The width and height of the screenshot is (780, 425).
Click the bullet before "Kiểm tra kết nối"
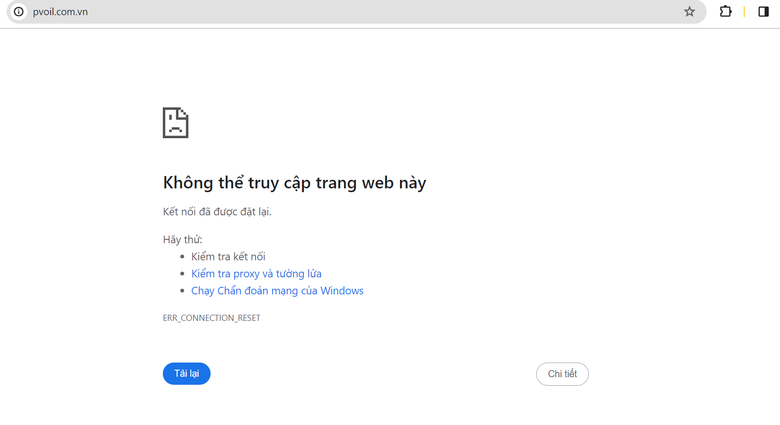(182, 257)
